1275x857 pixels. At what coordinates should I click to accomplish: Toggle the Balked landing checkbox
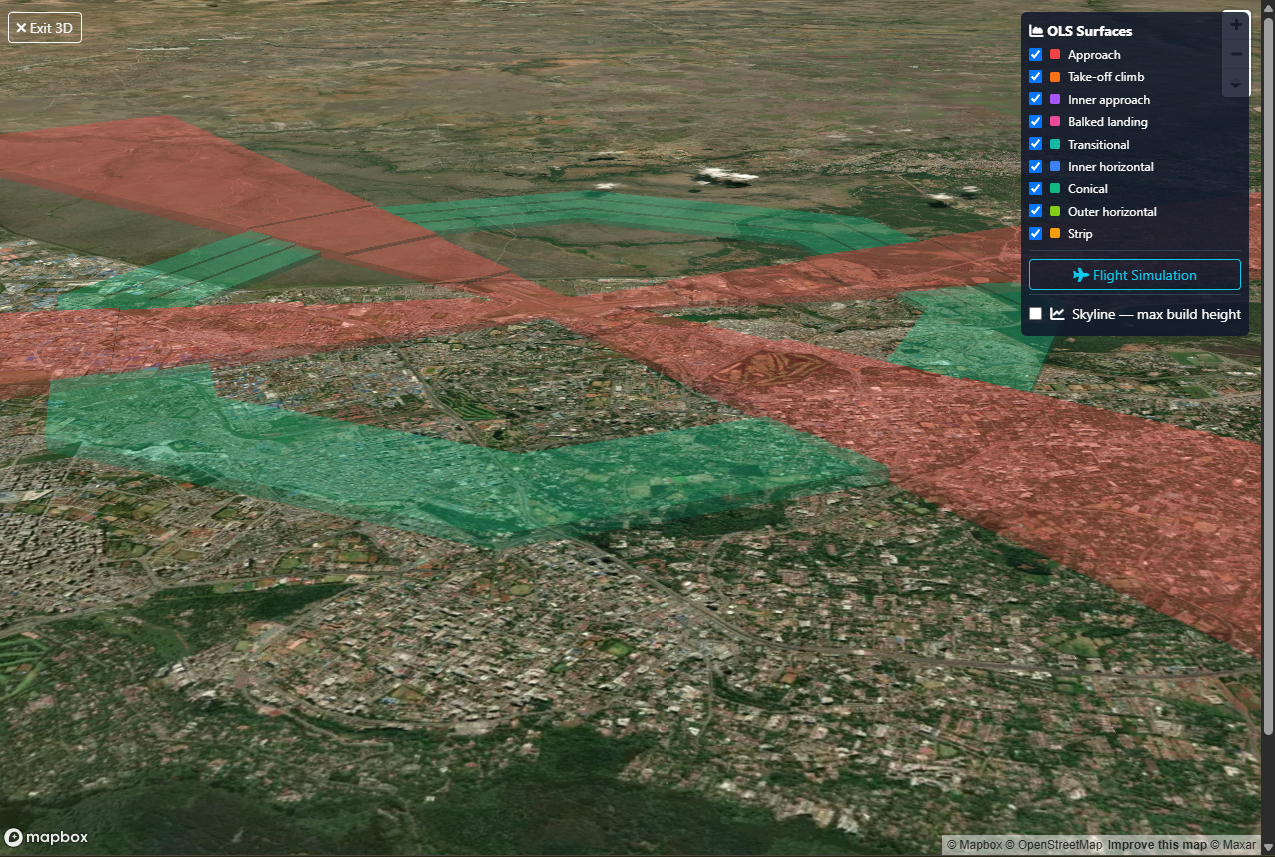1036,122
